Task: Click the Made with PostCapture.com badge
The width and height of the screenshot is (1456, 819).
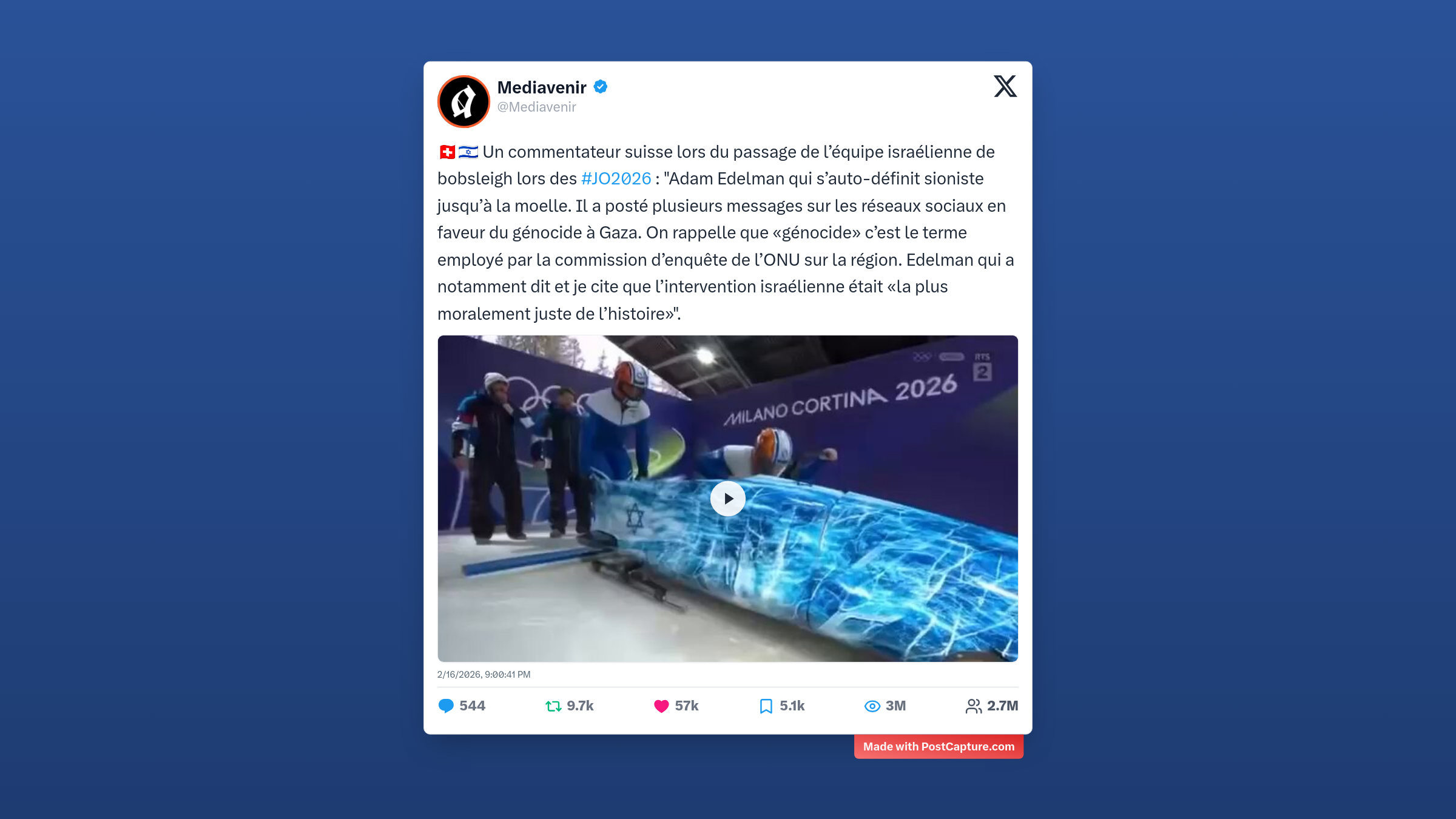Action: [x=939, y=746]
